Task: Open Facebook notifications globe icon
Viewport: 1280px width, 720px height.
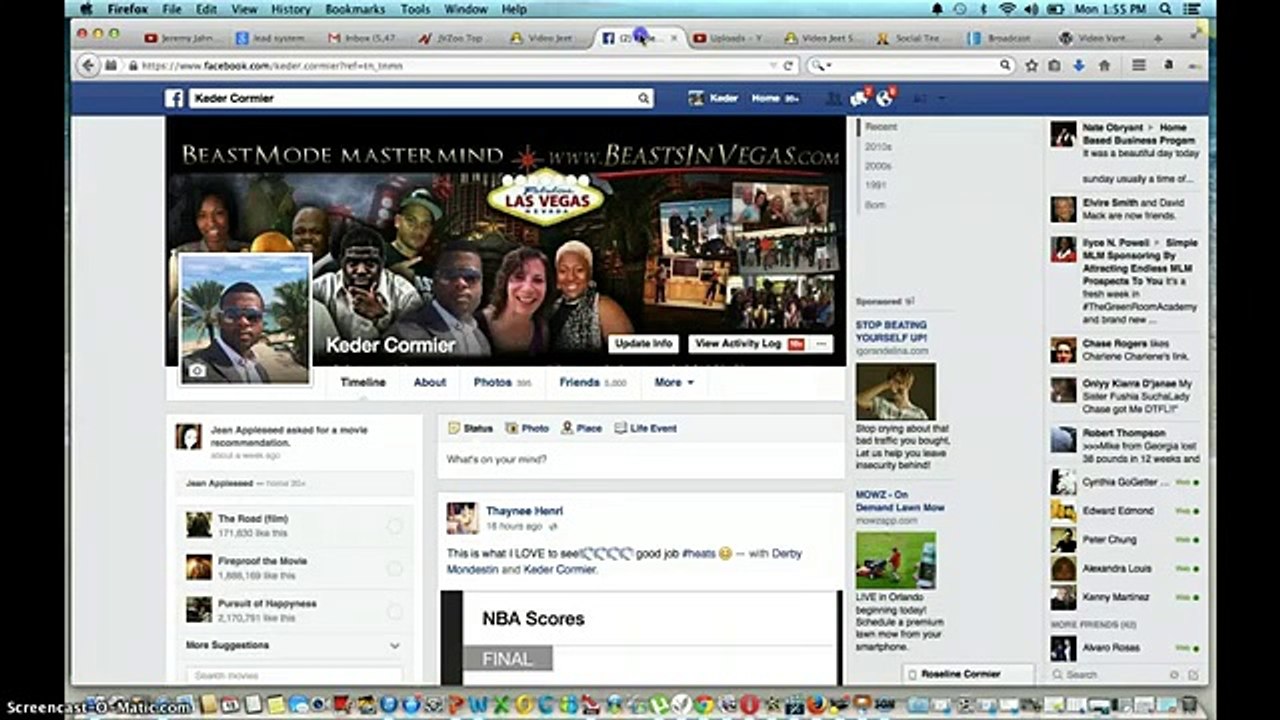Action: click(884, 98)
